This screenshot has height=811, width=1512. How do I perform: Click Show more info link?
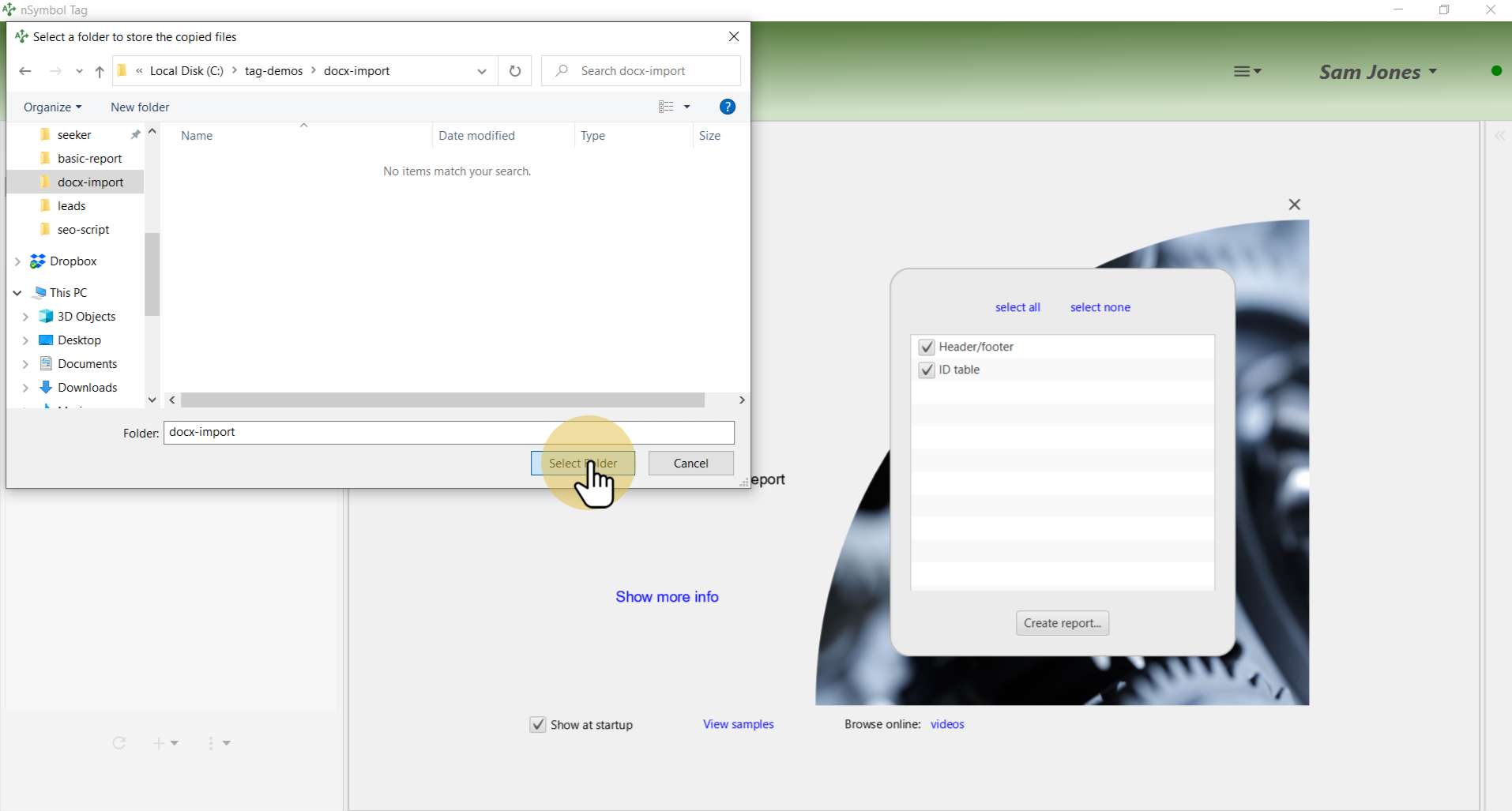[667, 597]
